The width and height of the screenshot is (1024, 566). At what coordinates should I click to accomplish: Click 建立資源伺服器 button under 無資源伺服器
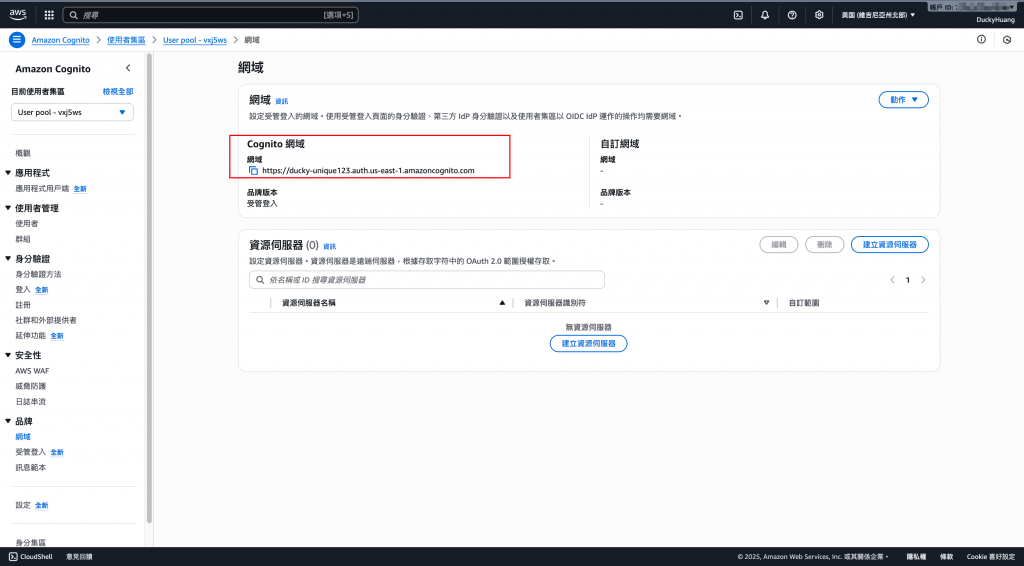point(588,344)
